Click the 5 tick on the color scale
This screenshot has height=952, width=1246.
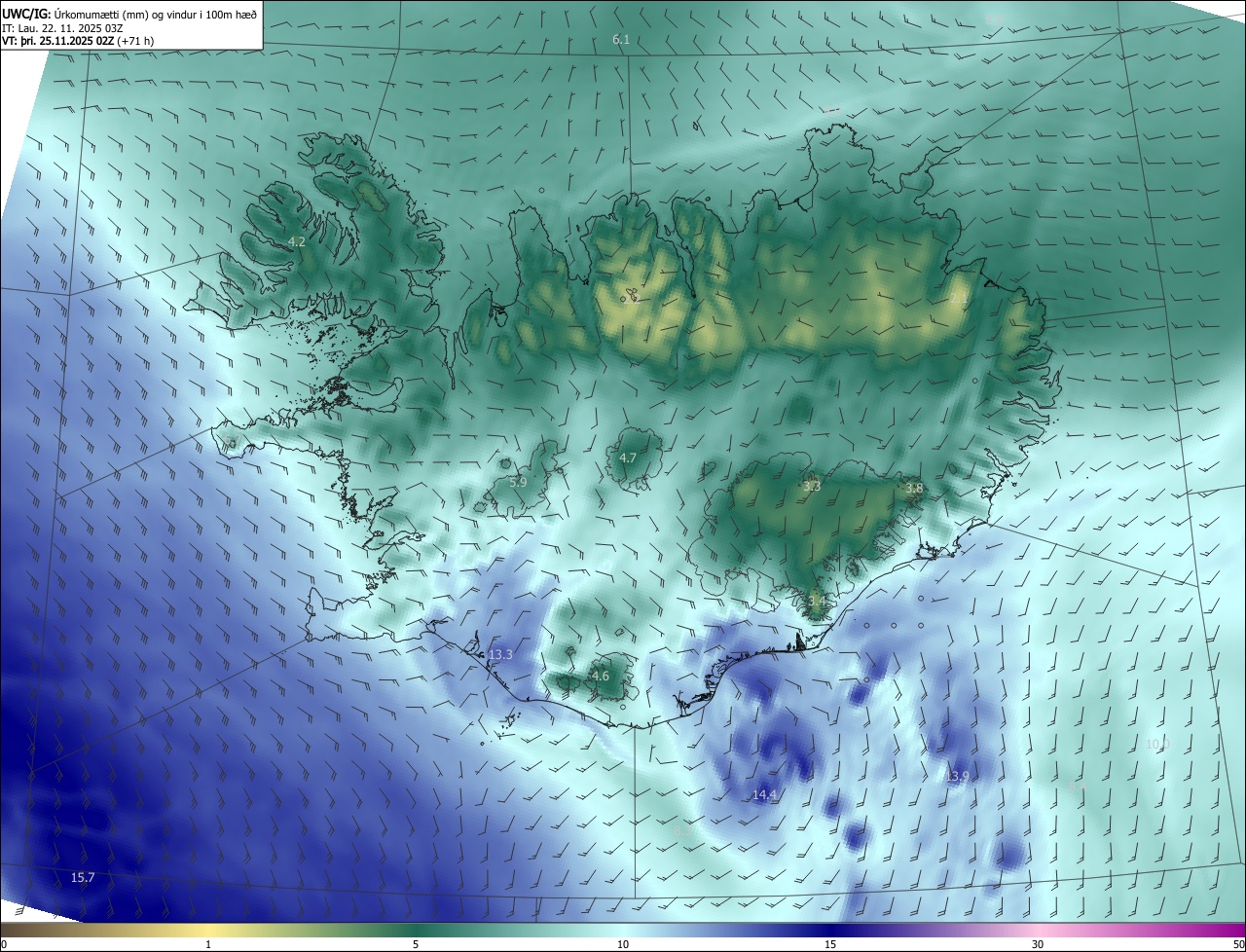pos(416,944)
